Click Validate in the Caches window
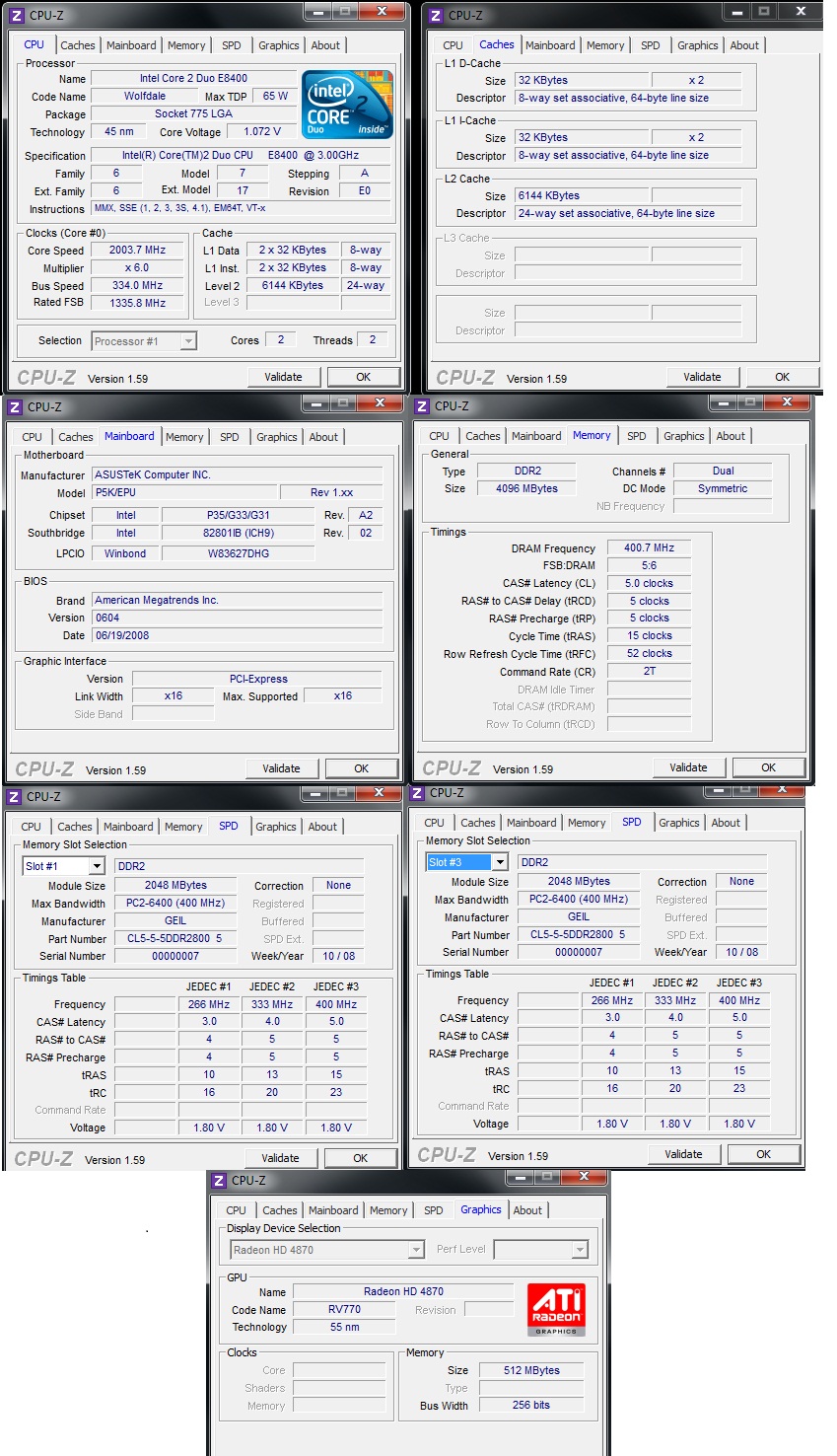 coord(702,377)
